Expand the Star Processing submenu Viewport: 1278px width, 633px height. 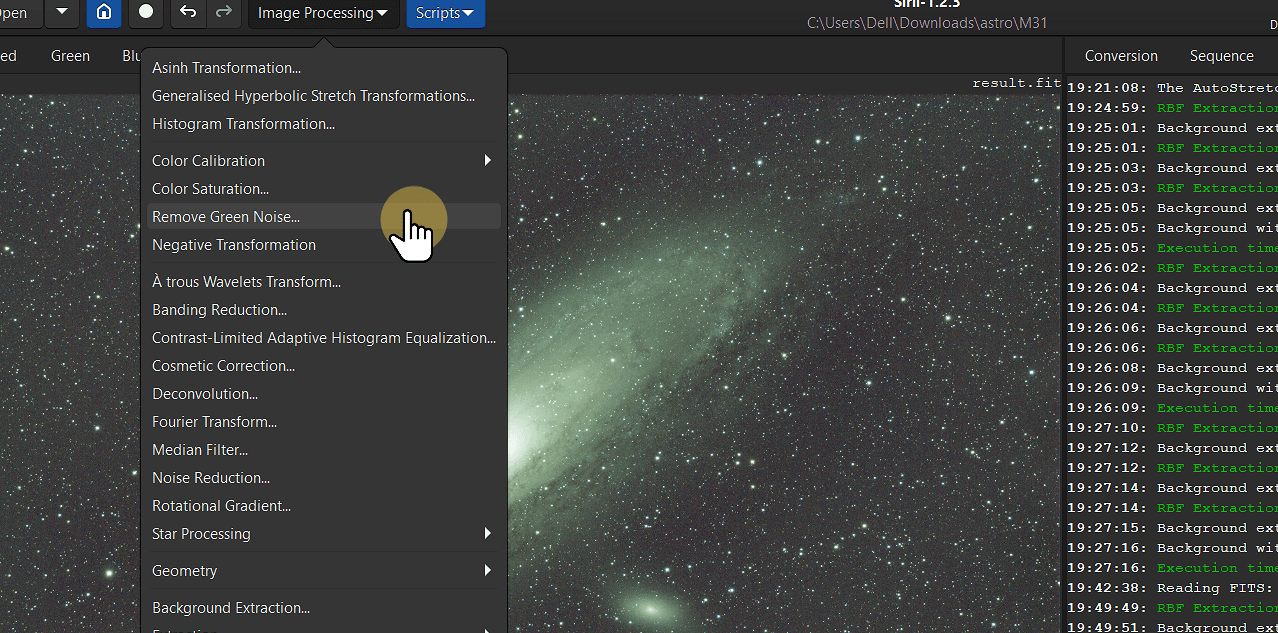pos(322,534)
